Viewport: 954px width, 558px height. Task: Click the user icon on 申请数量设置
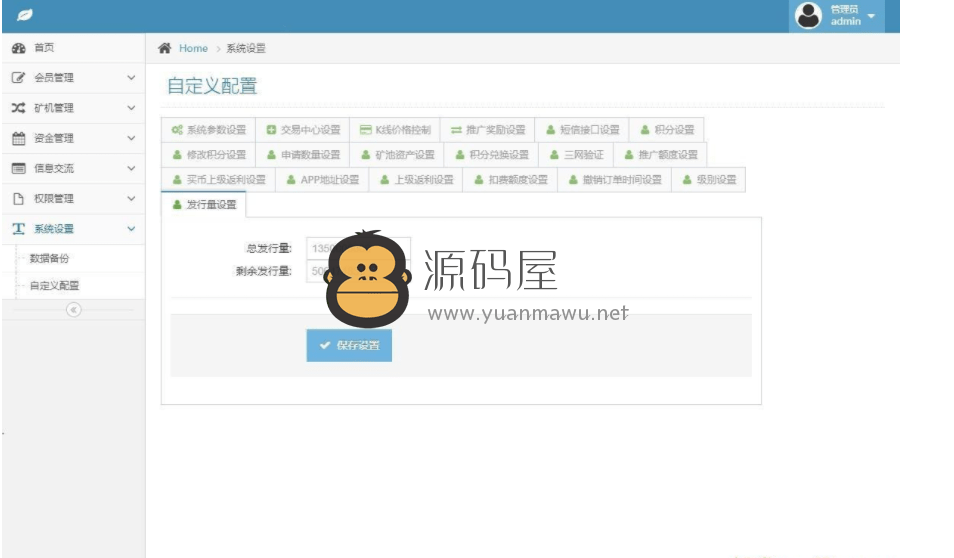(271, 155)
